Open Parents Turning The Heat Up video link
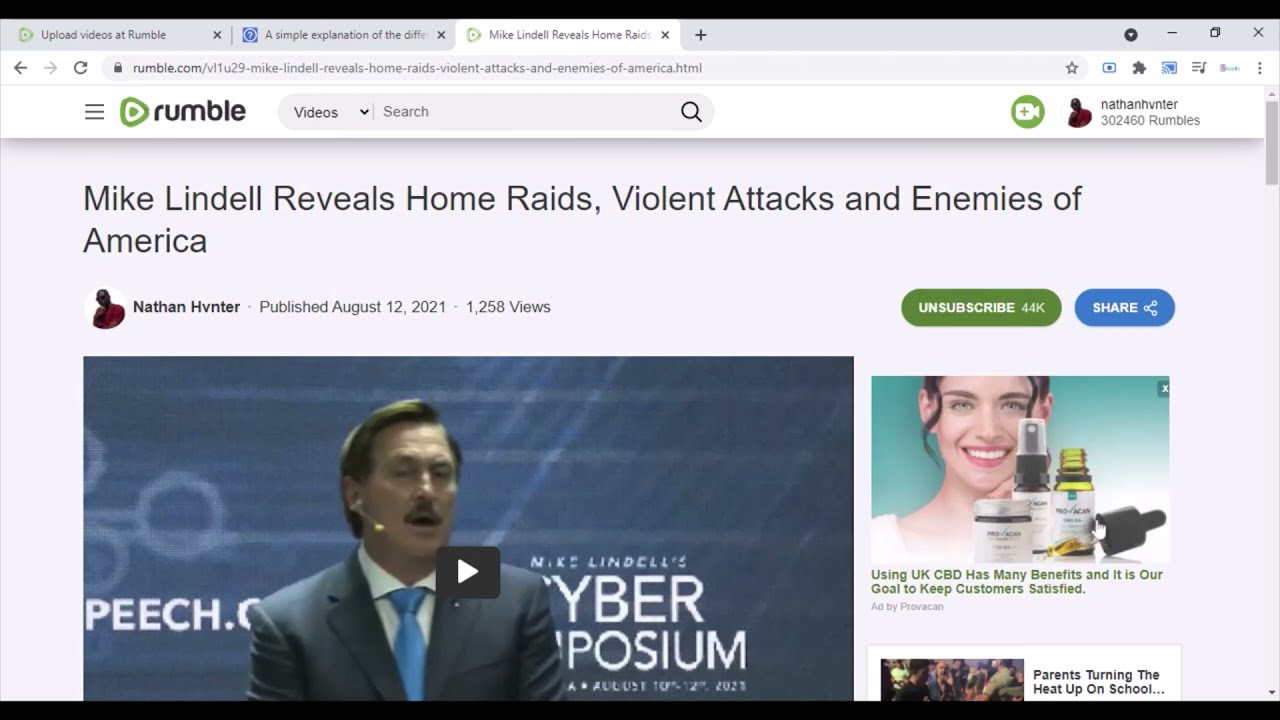Viewport: 1280px width, 720px height. [x=1099, y=682]
